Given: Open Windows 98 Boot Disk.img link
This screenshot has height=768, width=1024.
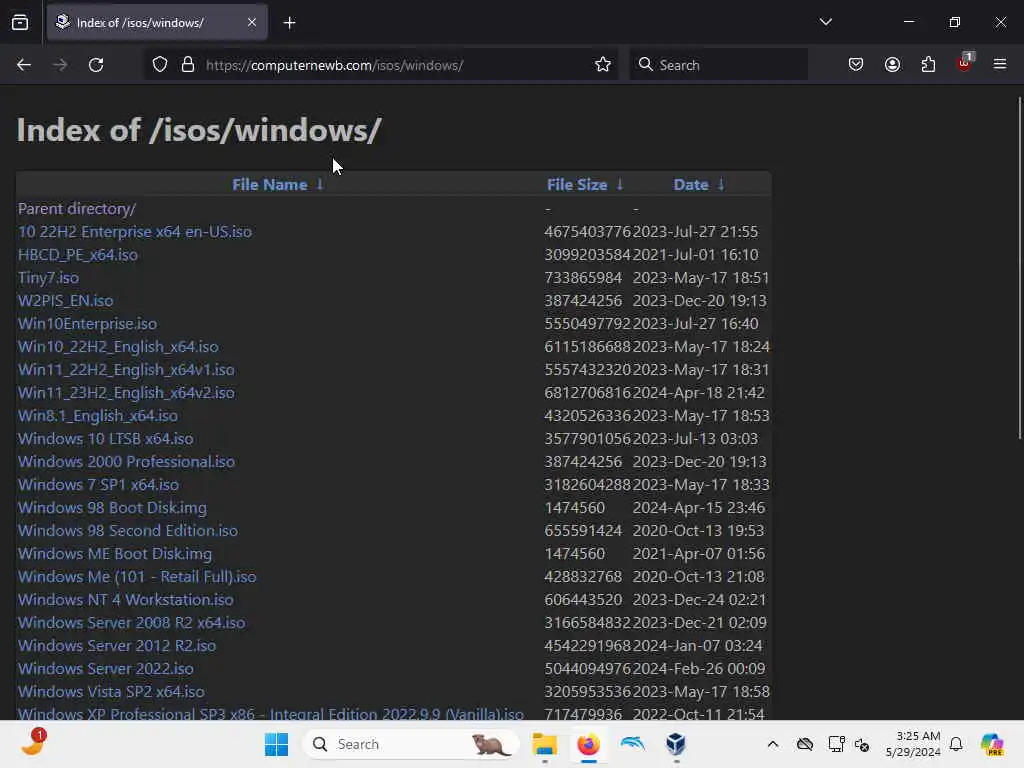Looking at the screenshot, I should pos(112,507).
